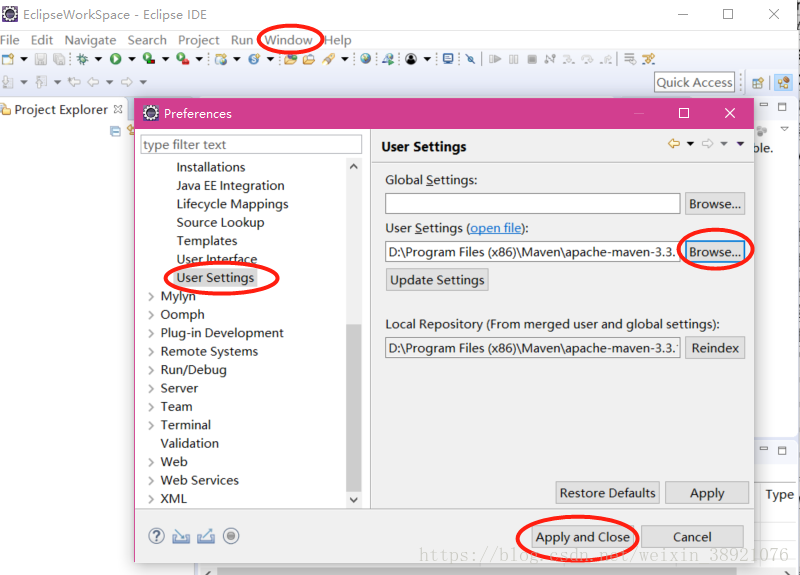The image size is (800, 575).
Task: Expand the Mylyn preferences node
Action: [x=151, y=296]
